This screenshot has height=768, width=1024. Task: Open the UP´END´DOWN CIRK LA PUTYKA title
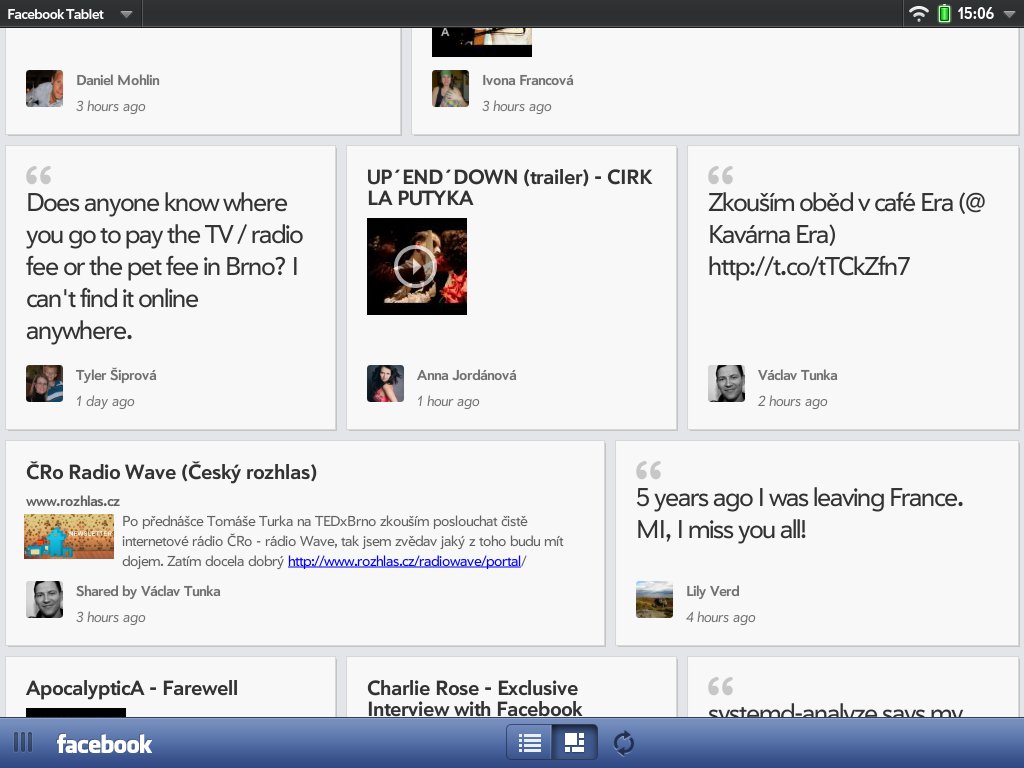(x=509, y=187)
